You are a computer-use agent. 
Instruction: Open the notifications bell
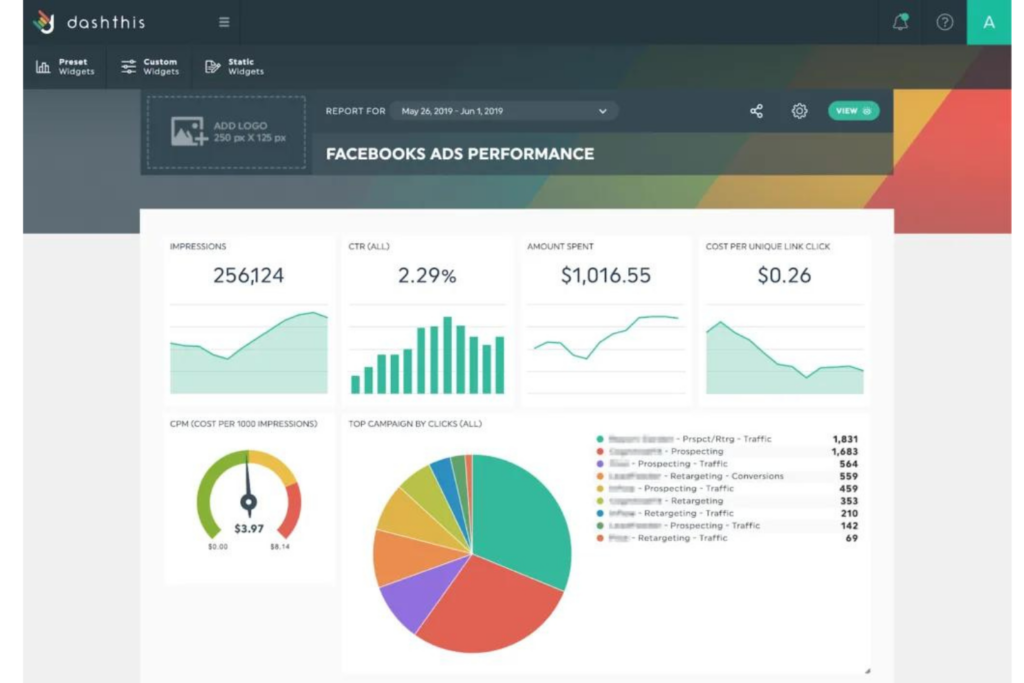click(901, 22)
